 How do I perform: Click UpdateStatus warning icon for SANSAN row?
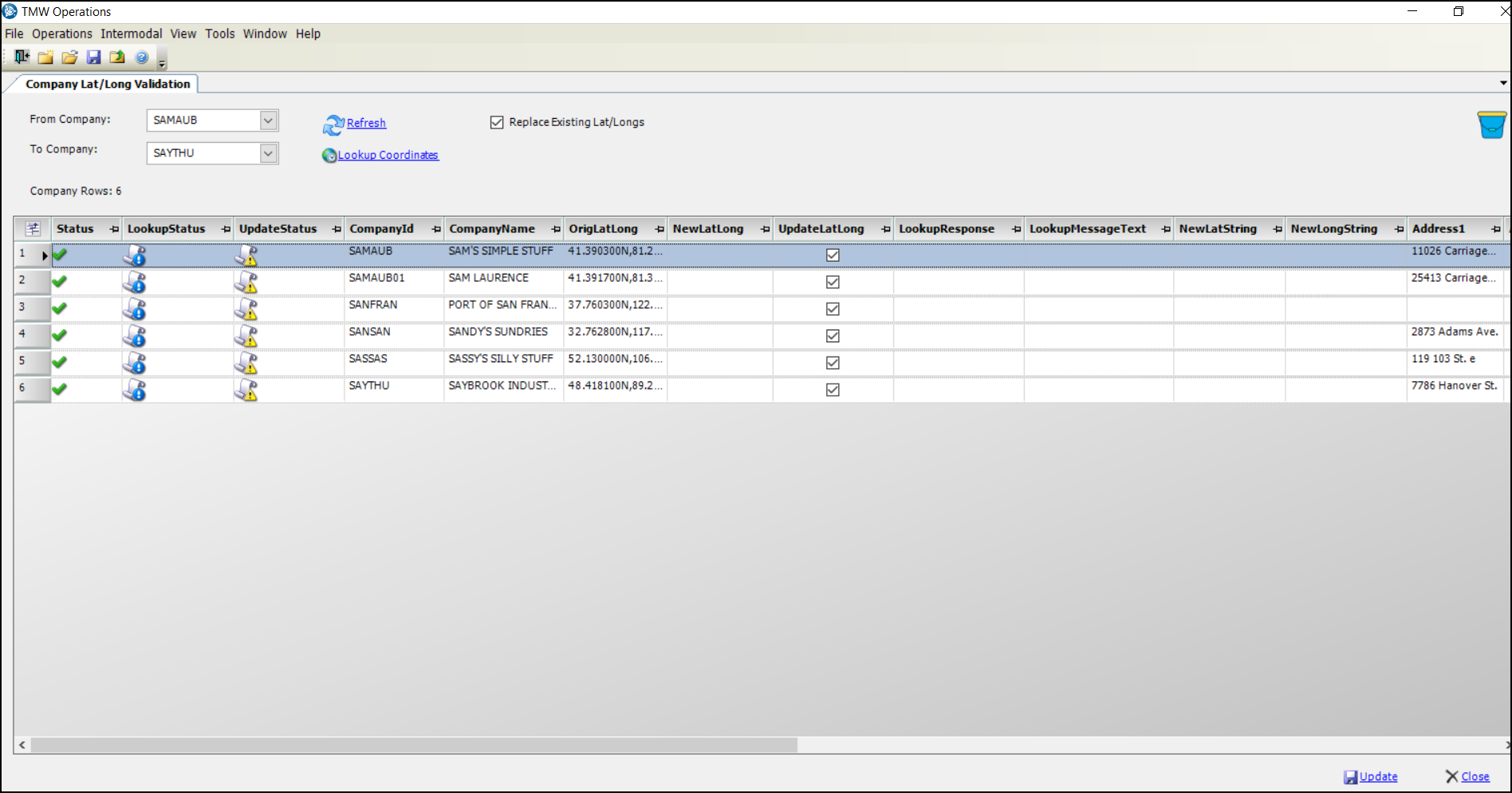point(246,336)
